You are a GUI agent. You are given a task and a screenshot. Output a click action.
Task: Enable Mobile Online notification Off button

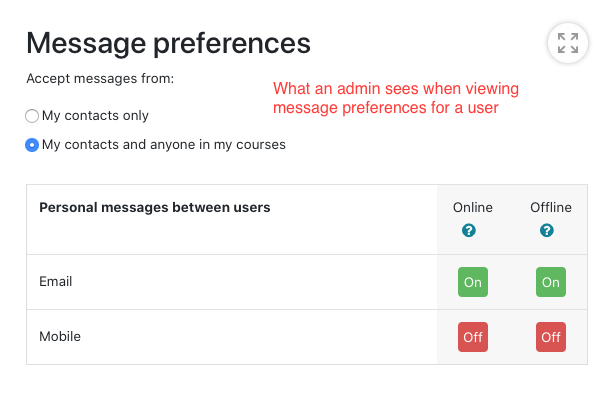(473, 337)
